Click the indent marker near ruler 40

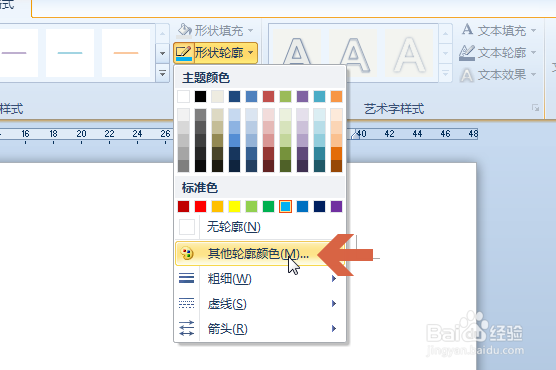point(355,135)
